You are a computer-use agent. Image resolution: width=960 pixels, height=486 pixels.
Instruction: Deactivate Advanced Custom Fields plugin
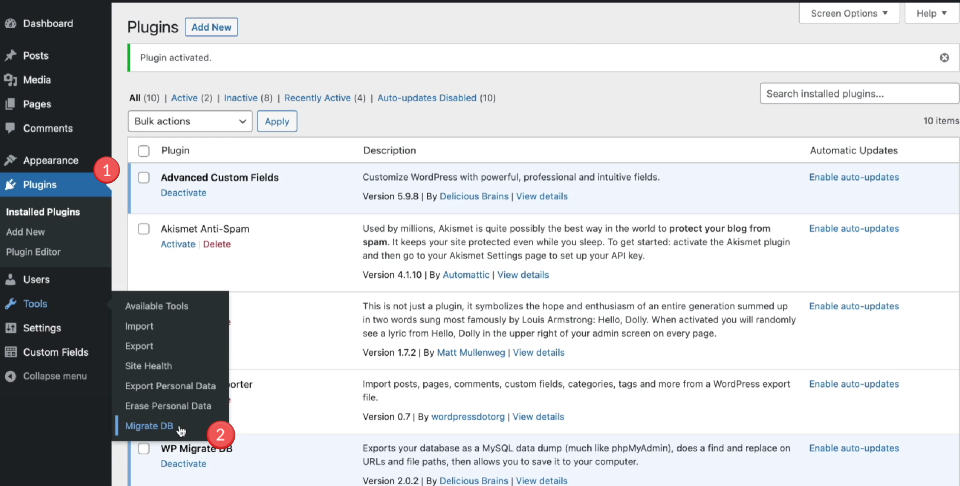coord(183,193)
